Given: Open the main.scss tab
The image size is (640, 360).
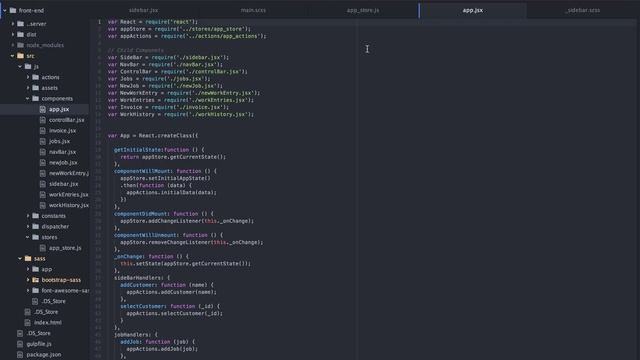Looking at the screenshot, I should pos(253,10).
